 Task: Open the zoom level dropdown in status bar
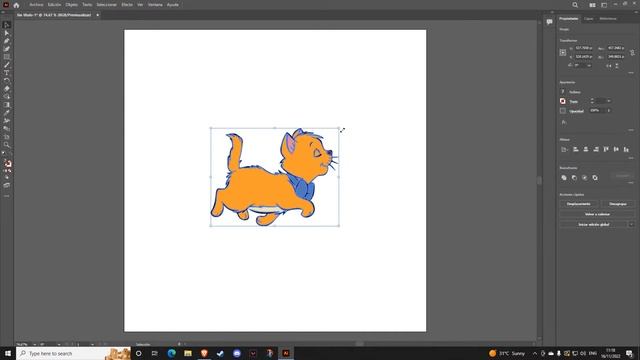pyautogui.click(x=34, y=344)
